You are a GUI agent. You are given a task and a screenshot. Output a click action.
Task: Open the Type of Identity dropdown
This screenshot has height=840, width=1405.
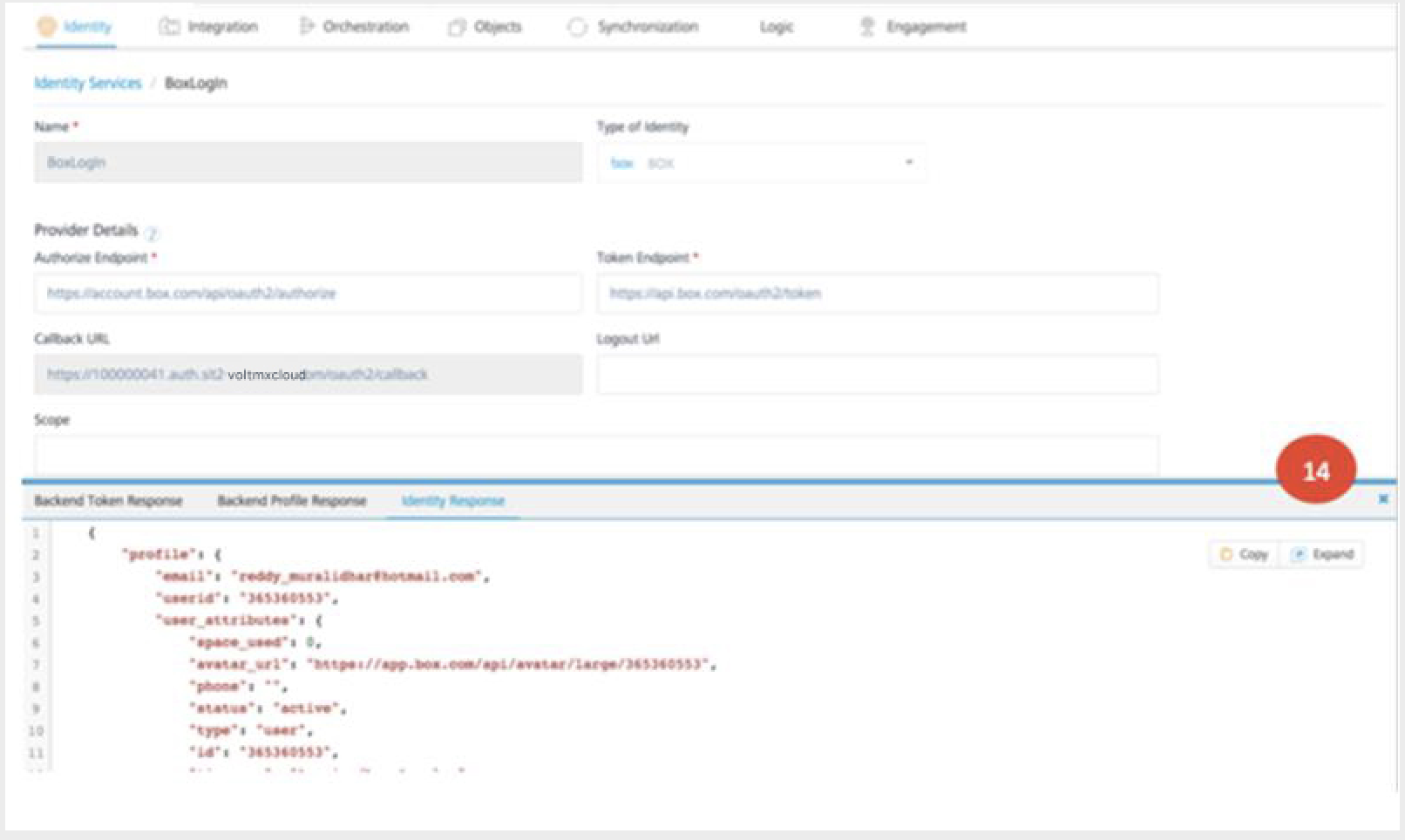(761, 163)
